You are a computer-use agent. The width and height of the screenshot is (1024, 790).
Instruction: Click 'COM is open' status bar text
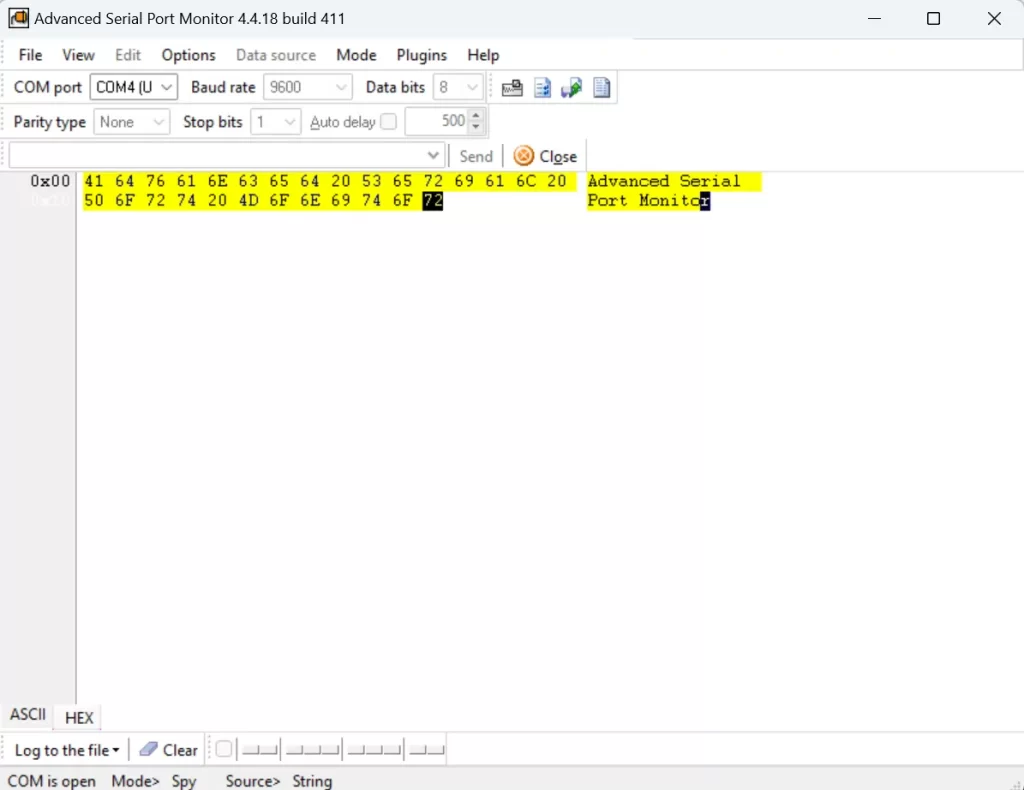[52, 781]
